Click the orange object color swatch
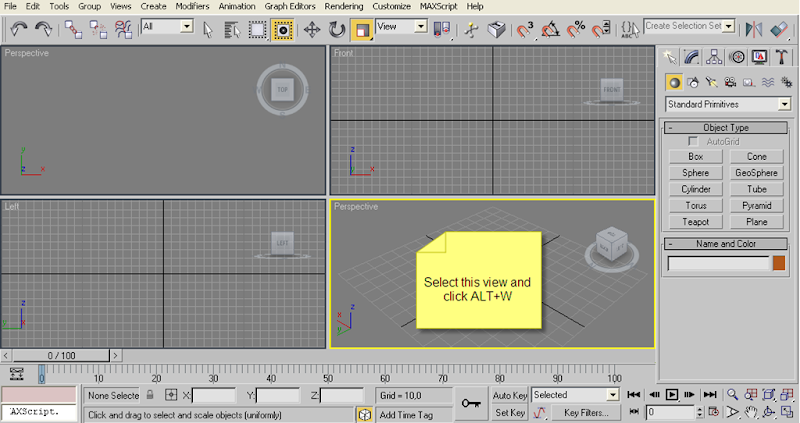The height and width of the screenshot is (423, 800). (x=779, y=263)
